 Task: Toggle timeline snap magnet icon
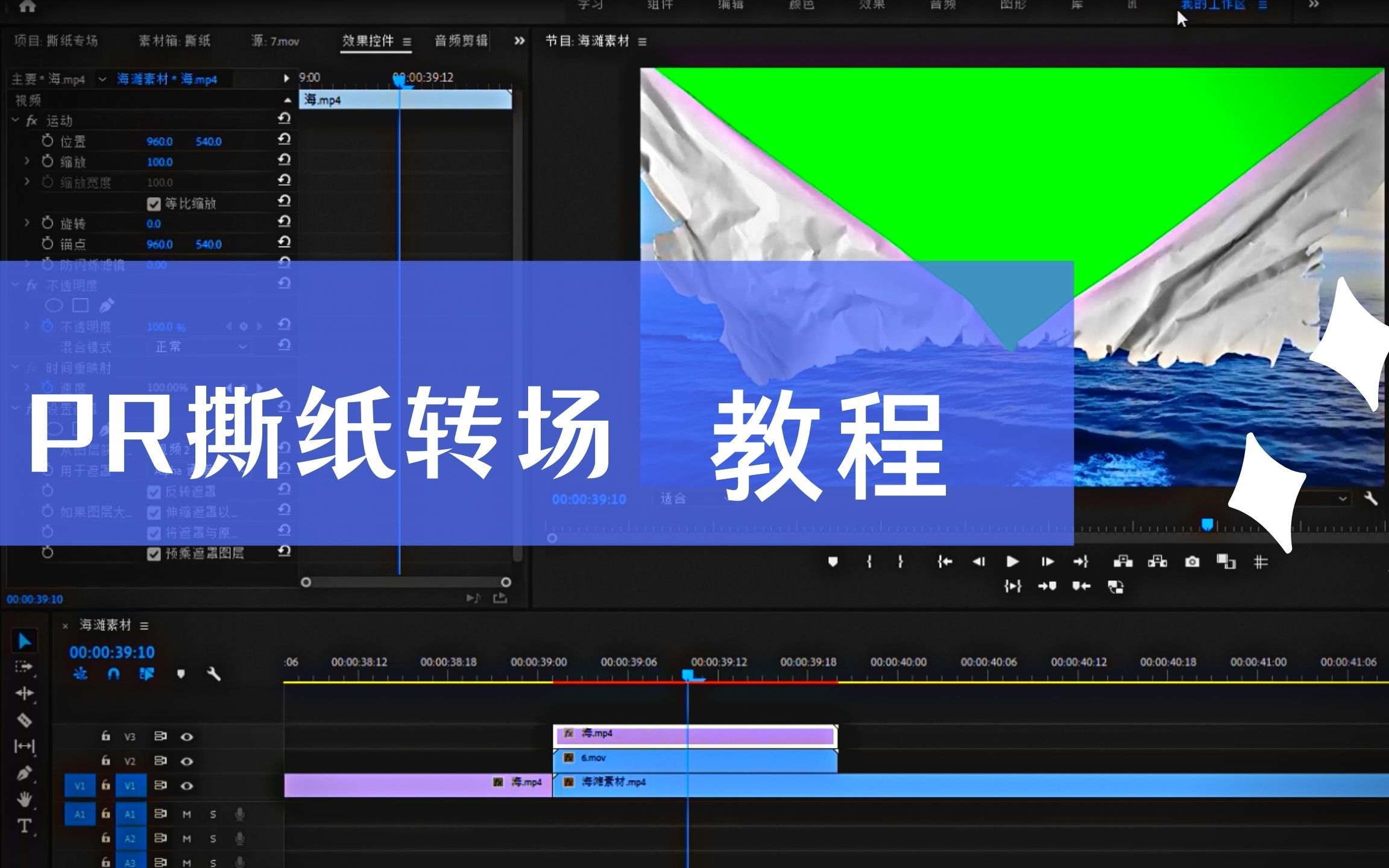click(x=113, y=674)
